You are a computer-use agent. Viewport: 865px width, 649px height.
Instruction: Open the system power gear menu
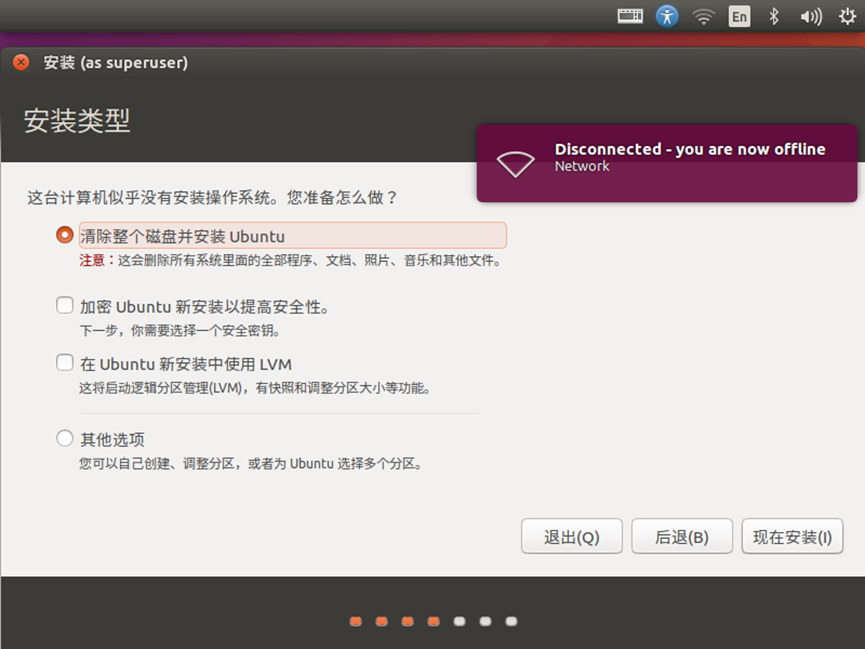point(847,17)
